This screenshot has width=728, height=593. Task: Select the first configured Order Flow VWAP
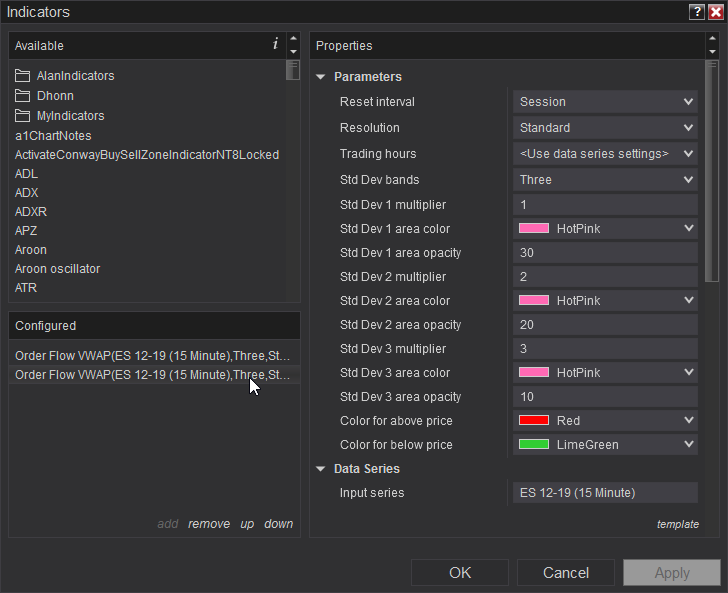153,356
